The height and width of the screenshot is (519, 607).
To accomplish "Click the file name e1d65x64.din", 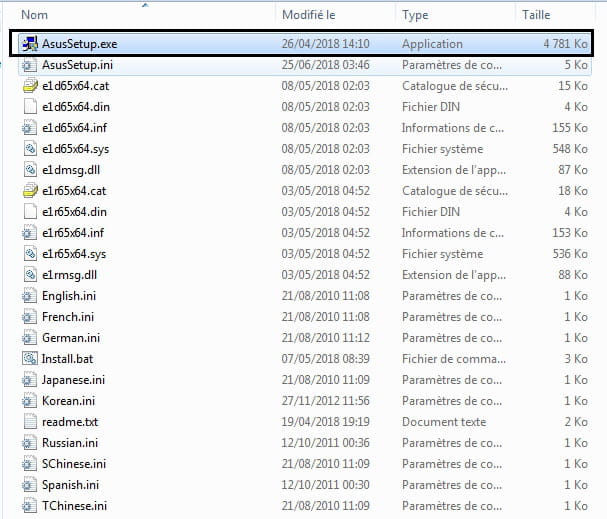I will point(75,106).
